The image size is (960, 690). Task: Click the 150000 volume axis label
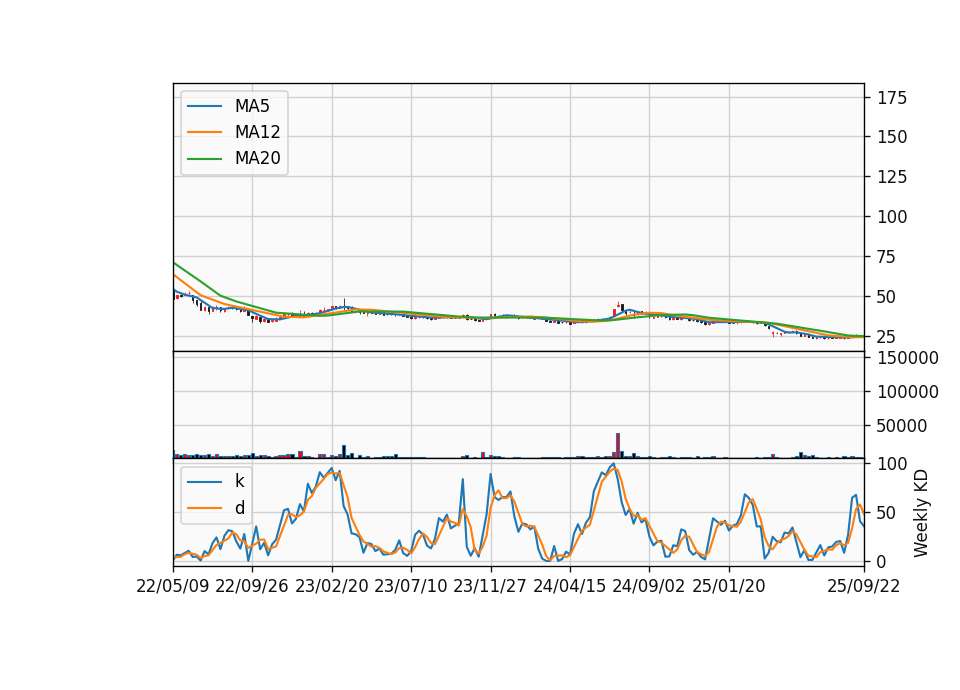coord(907,358)
